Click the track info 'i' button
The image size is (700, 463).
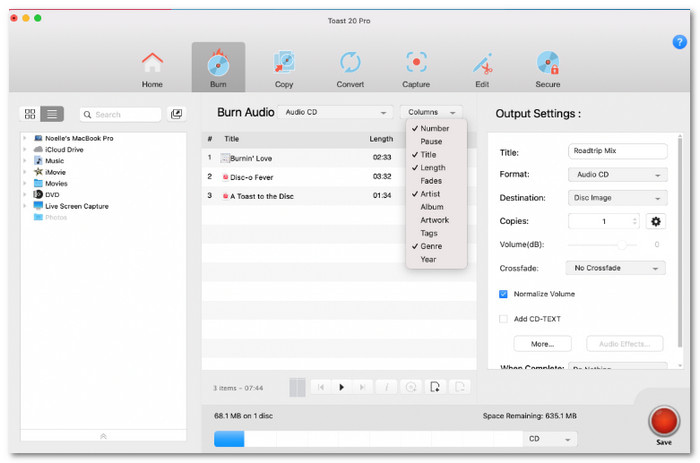[x=387, y=387]
